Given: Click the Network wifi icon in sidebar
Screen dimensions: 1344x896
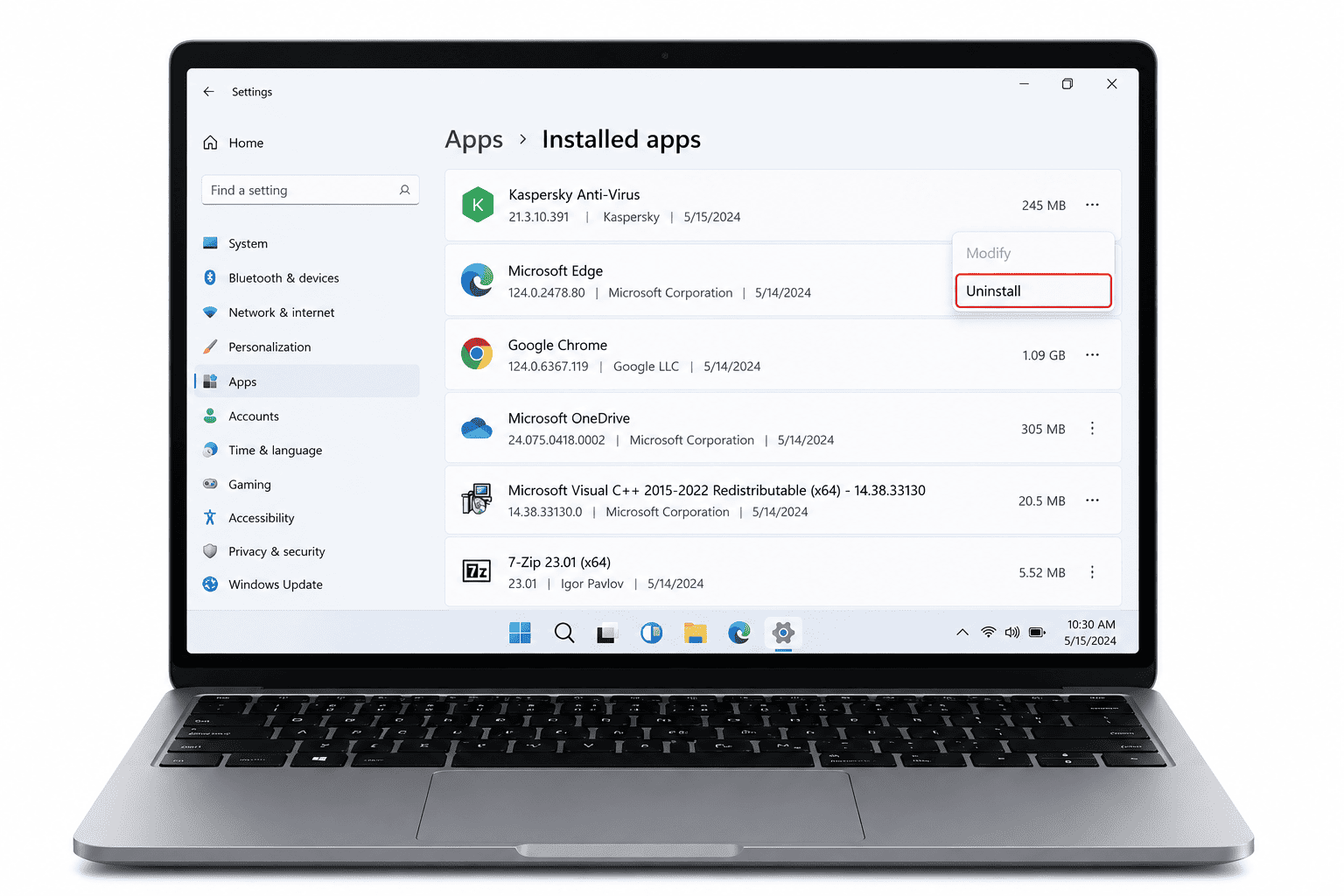Looking at the screenshot, I should (x=210, y=312).
